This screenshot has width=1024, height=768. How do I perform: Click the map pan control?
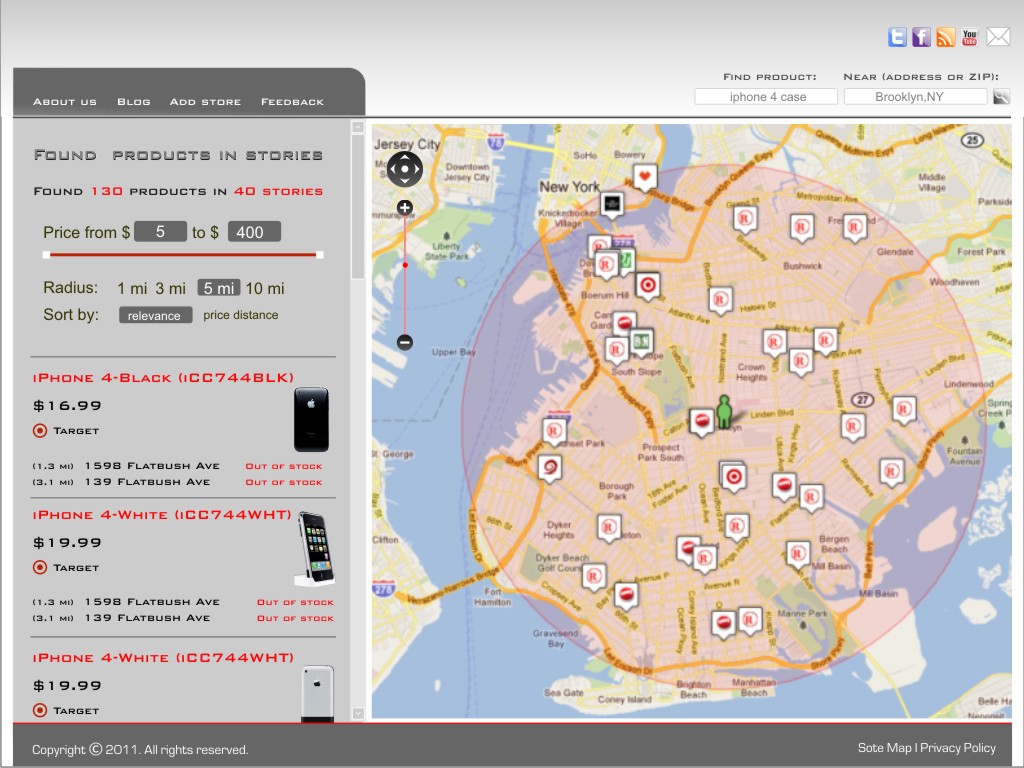[x=405, y=169]
